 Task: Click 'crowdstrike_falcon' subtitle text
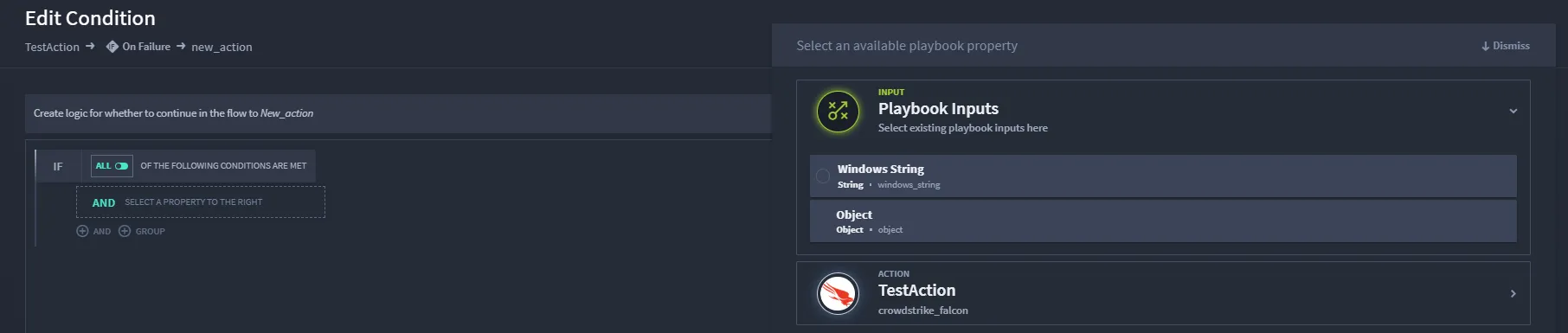[x=922, y=311]
